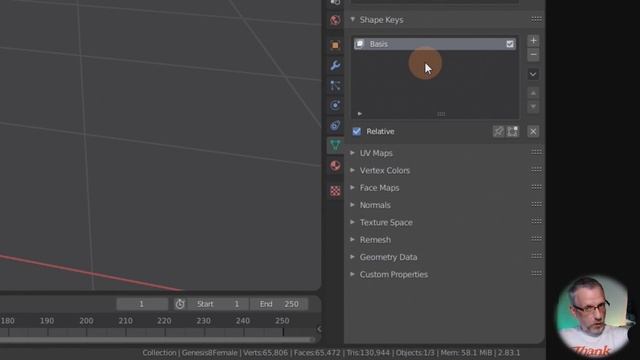This screenshot has width=640, height=360.
Task: Click Verts:65,806 in status bar
Action: point(266,353)
